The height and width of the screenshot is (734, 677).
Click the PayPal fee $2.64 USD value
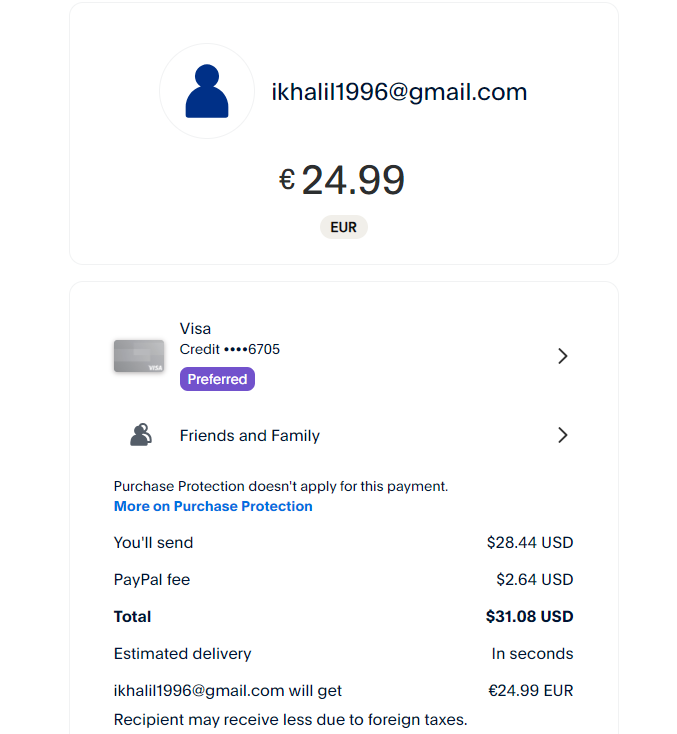point(534,580)
